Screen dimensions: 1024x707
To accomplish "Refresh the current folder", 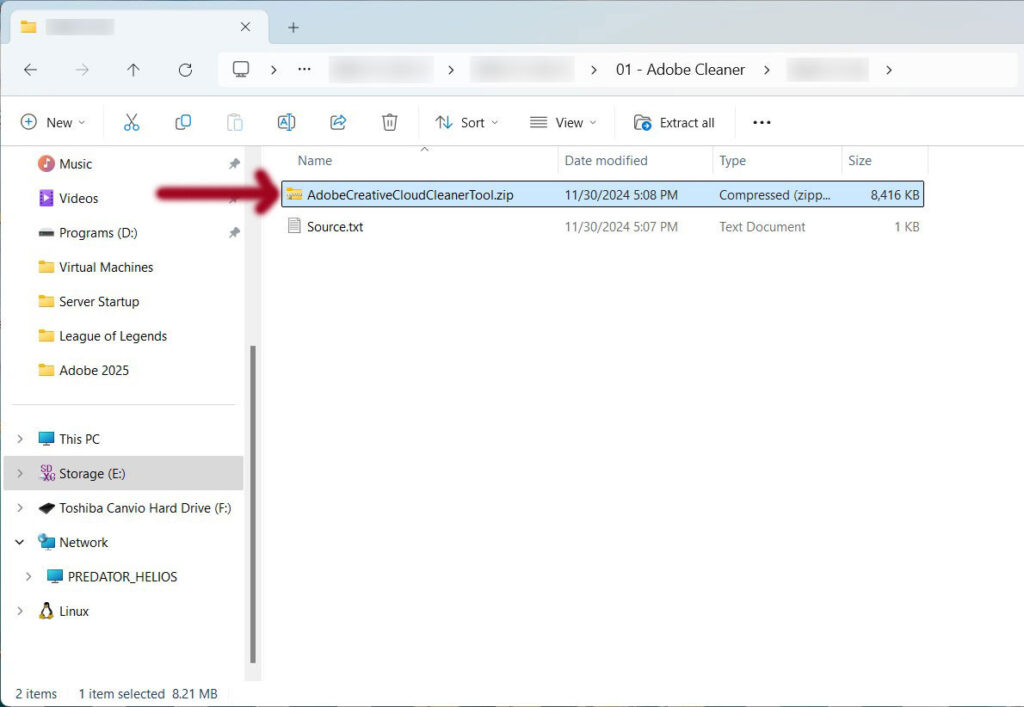I will coord(185,70).
